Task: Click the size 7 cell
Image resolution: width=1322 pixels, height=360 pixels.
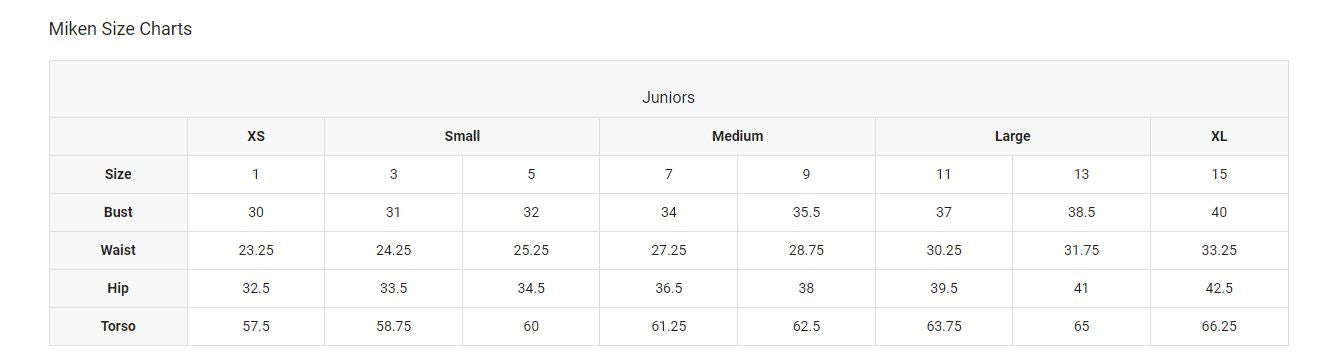Action: point(668,174)
